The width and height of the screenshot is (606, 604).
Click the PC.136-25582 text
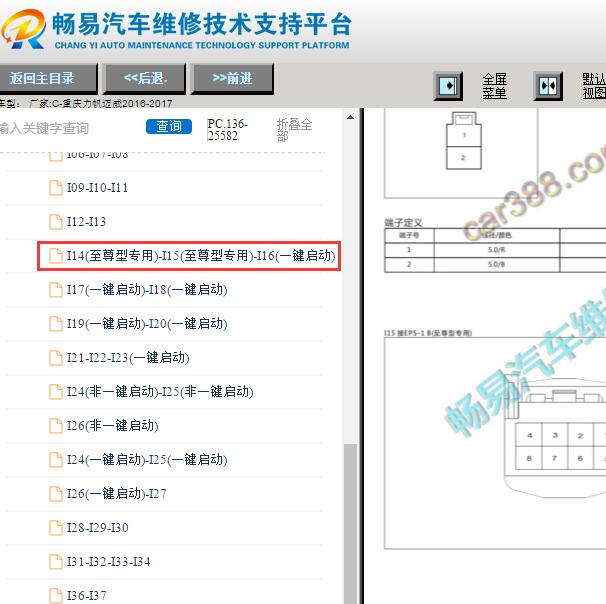point(228,130)
